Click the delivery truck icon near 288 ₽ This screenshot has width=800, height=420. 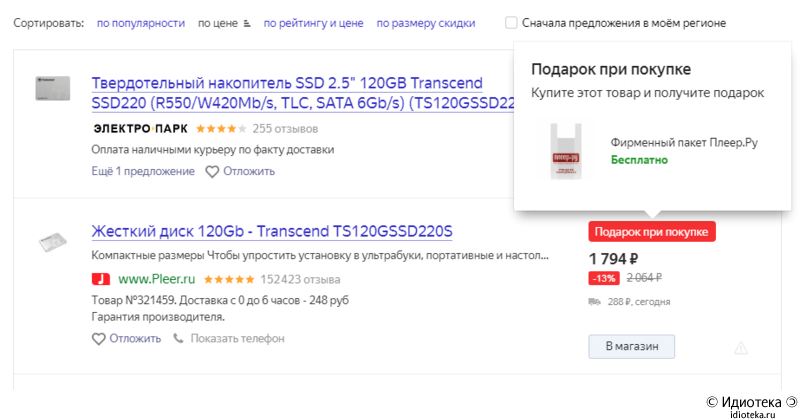(x=594, y=302)
